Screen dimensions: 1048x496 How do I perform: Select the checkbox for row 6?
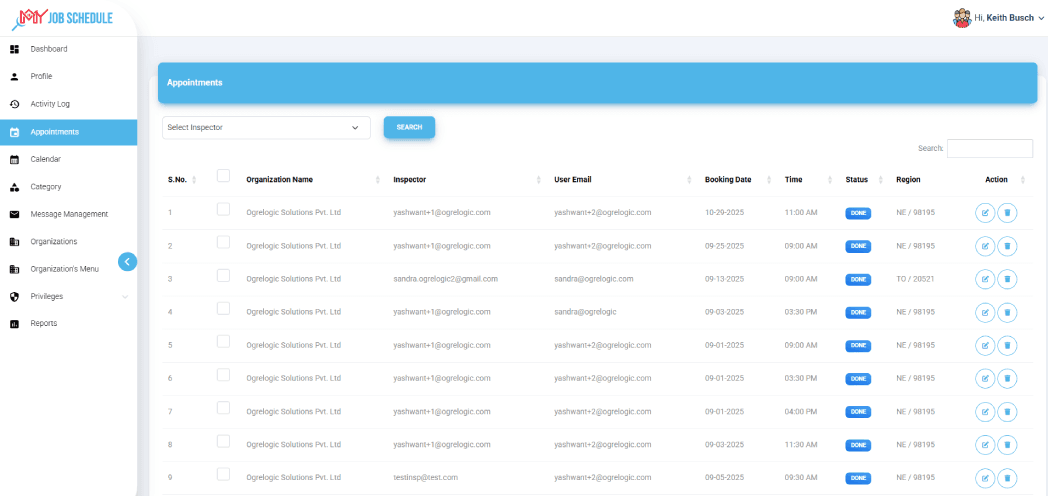pos(223,375)
